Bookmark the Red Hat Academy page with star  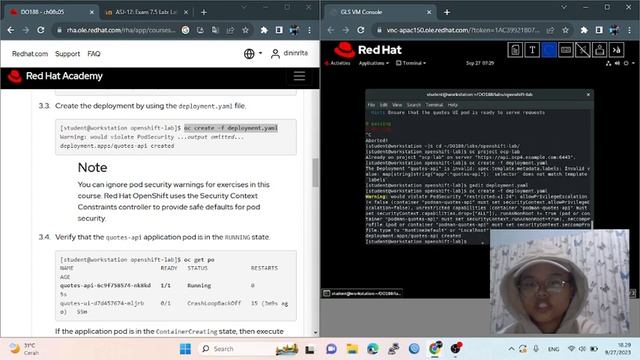click(x=245, y=30)
